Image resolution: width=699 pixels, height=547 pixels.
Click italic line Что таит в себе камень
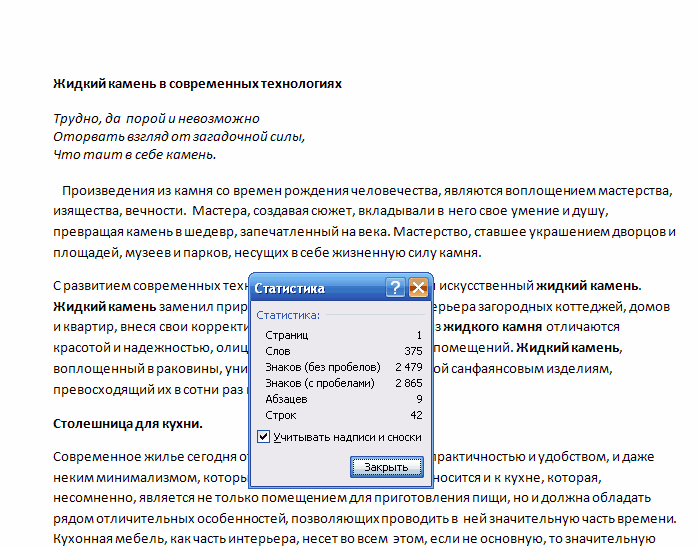tap(135, 155)
